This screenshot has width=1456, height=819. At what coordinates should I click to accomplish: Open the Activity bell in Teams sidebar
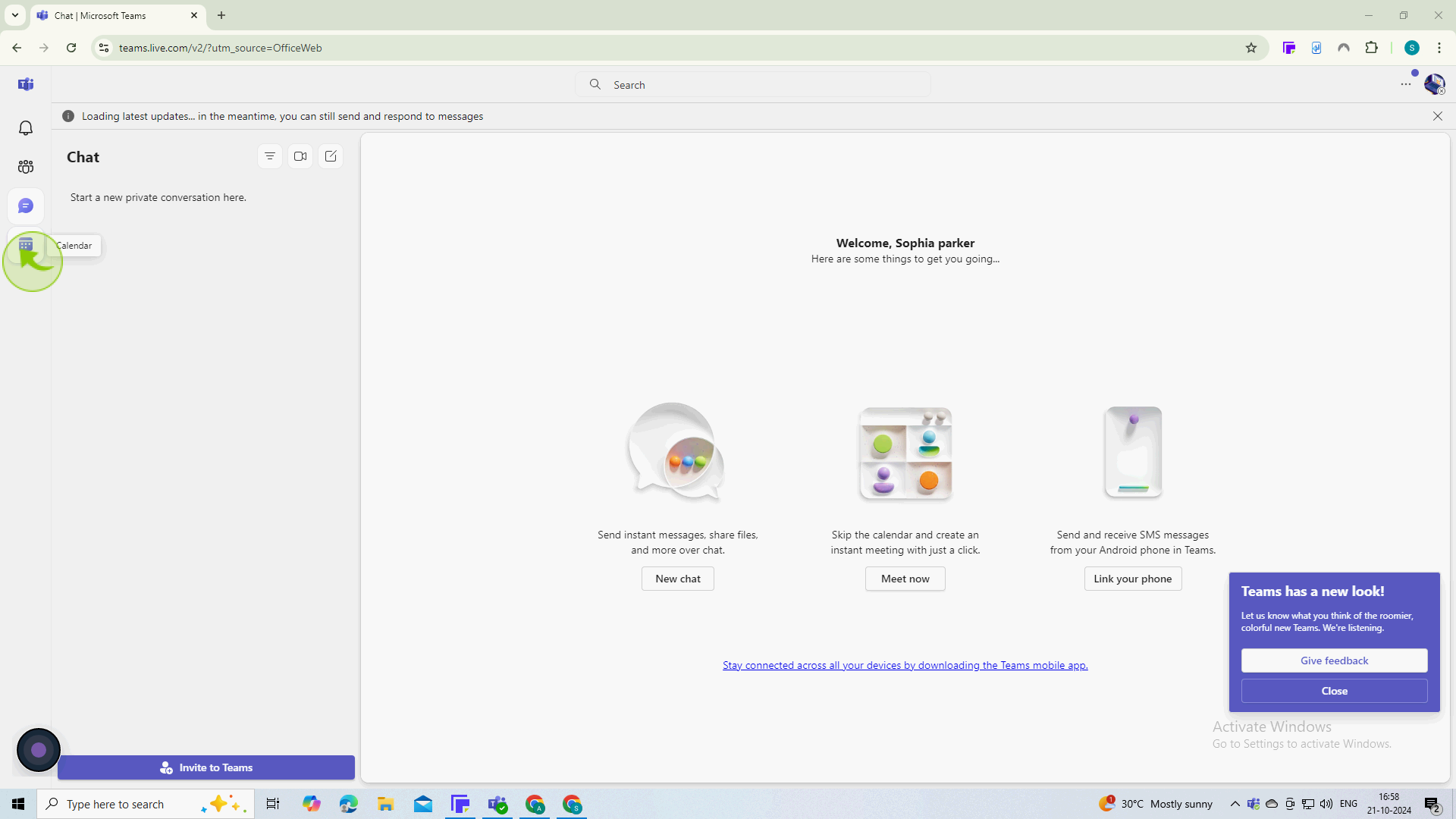tap(26, 127)
